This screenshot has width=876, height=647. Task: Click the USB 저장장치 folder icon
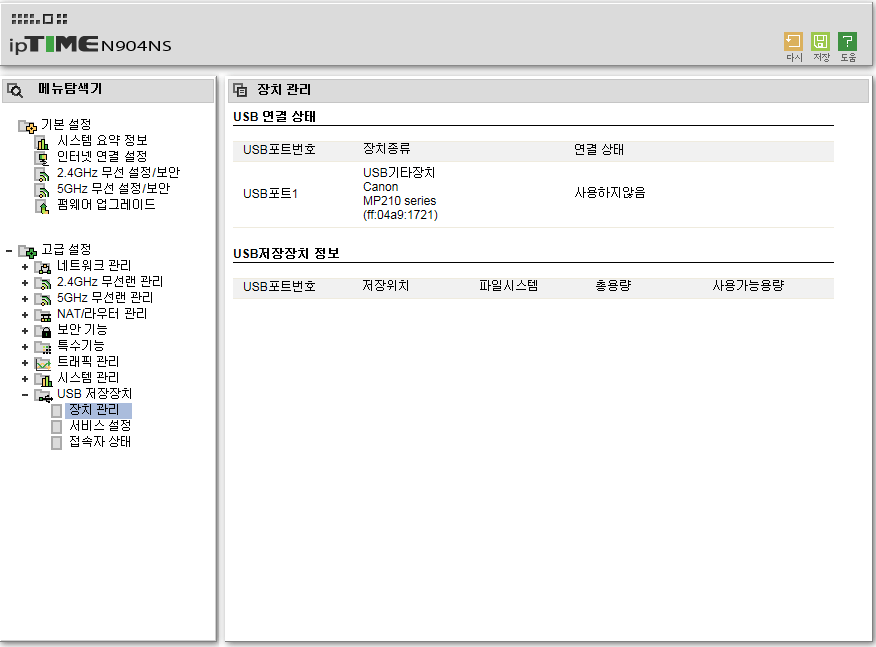click(x=44, y=396)
